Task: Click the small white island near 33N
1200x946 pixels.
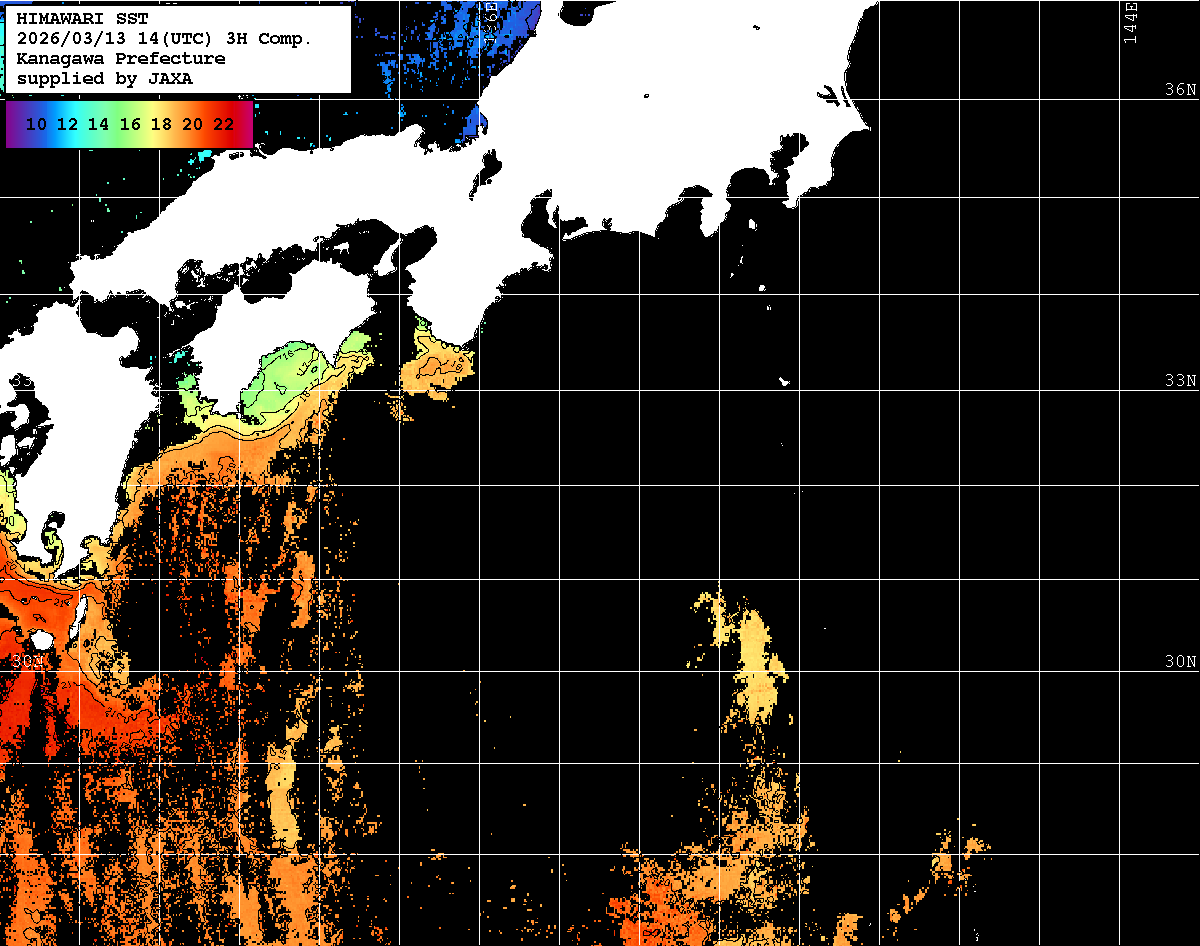Action: [x=784, y=381]
